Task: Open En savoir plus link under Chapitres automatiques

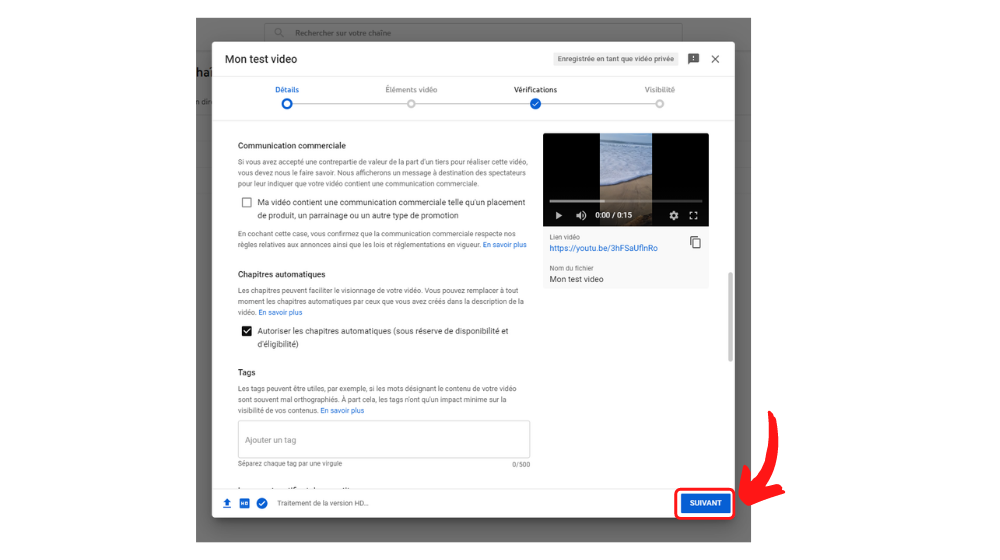Action: [280, 313]
